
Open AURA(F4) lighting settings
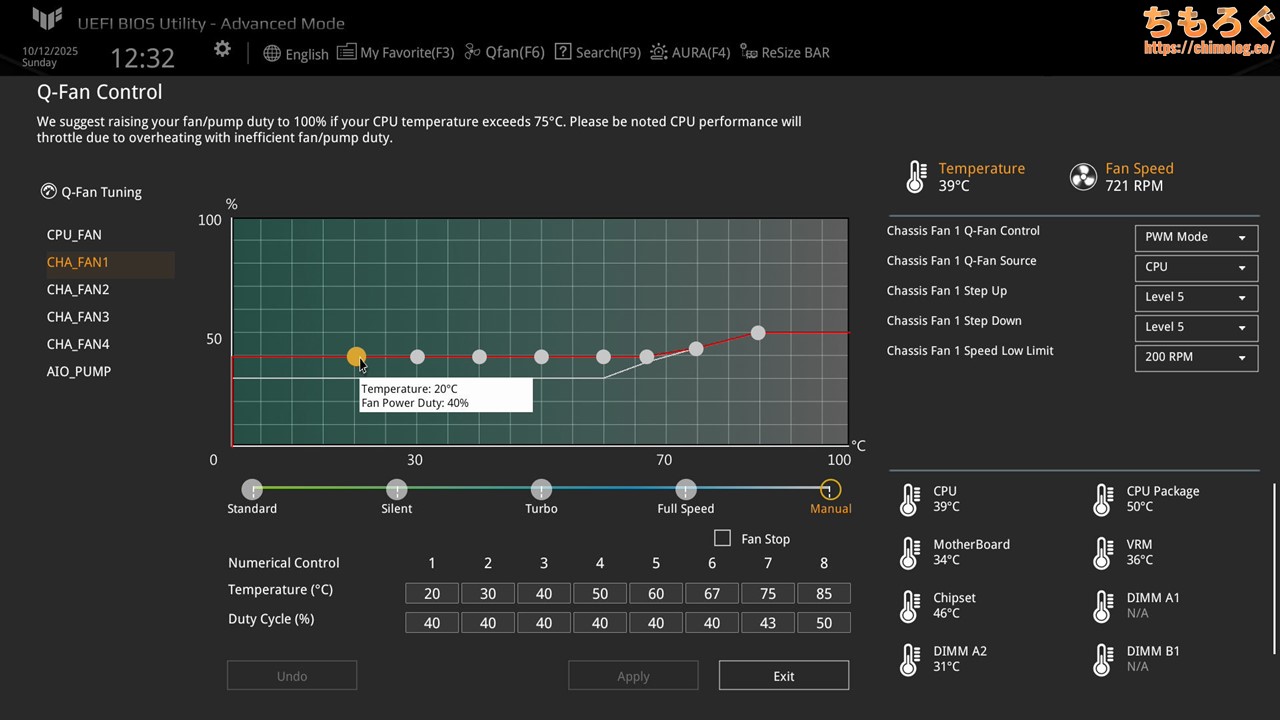690,52
